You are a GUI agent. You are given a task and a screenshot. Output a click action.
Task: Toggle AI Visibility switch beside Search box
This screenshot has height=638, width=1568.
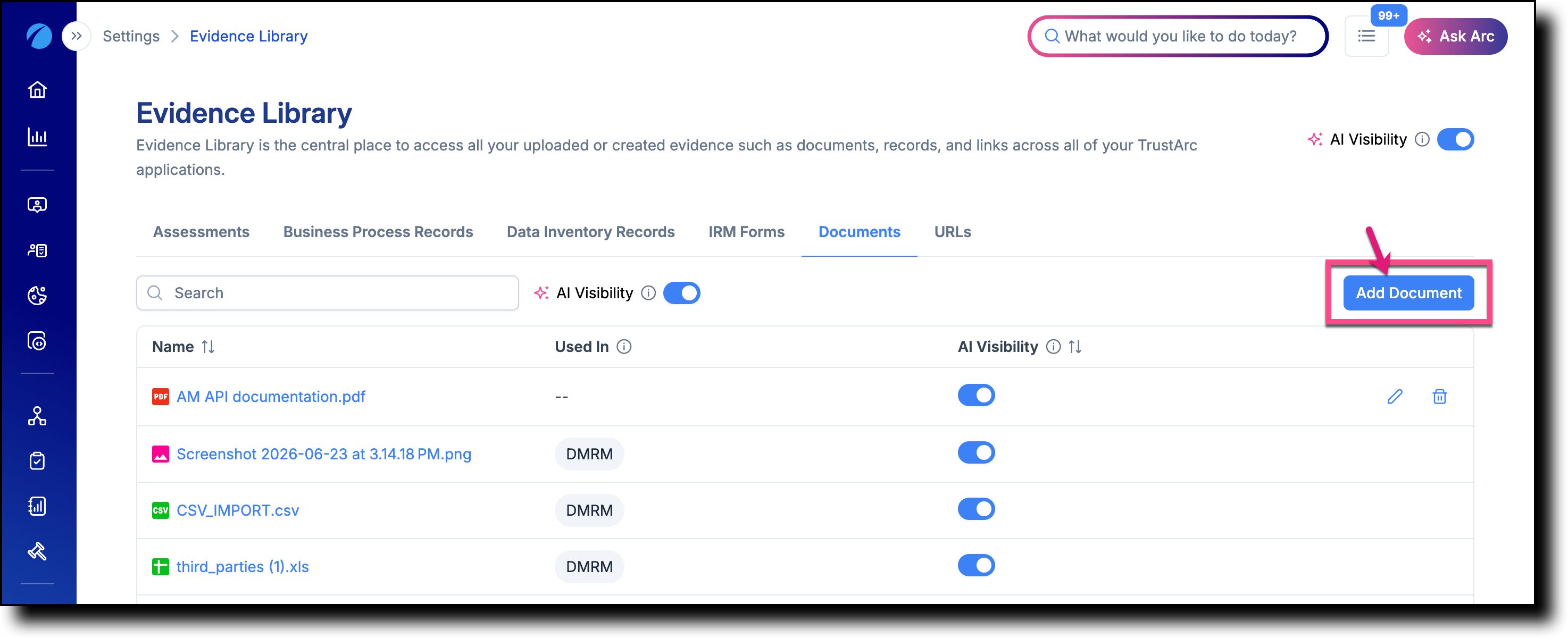[682, 293]
